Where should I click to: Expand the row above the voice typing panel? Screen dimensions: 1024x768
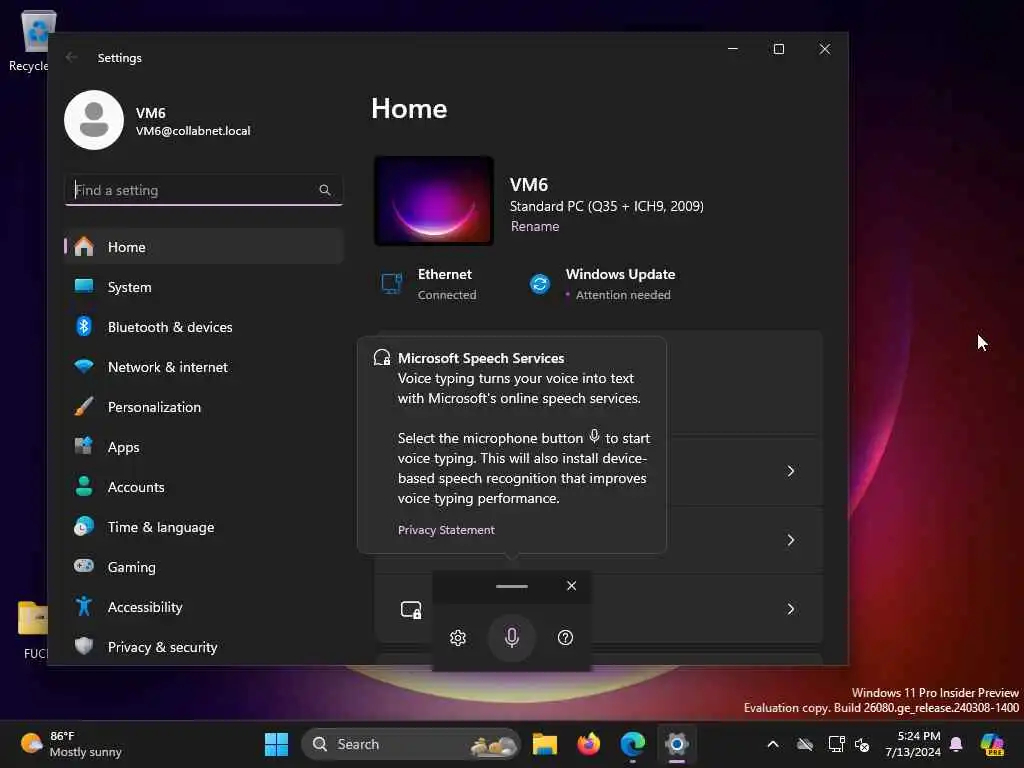pos(791,540)
